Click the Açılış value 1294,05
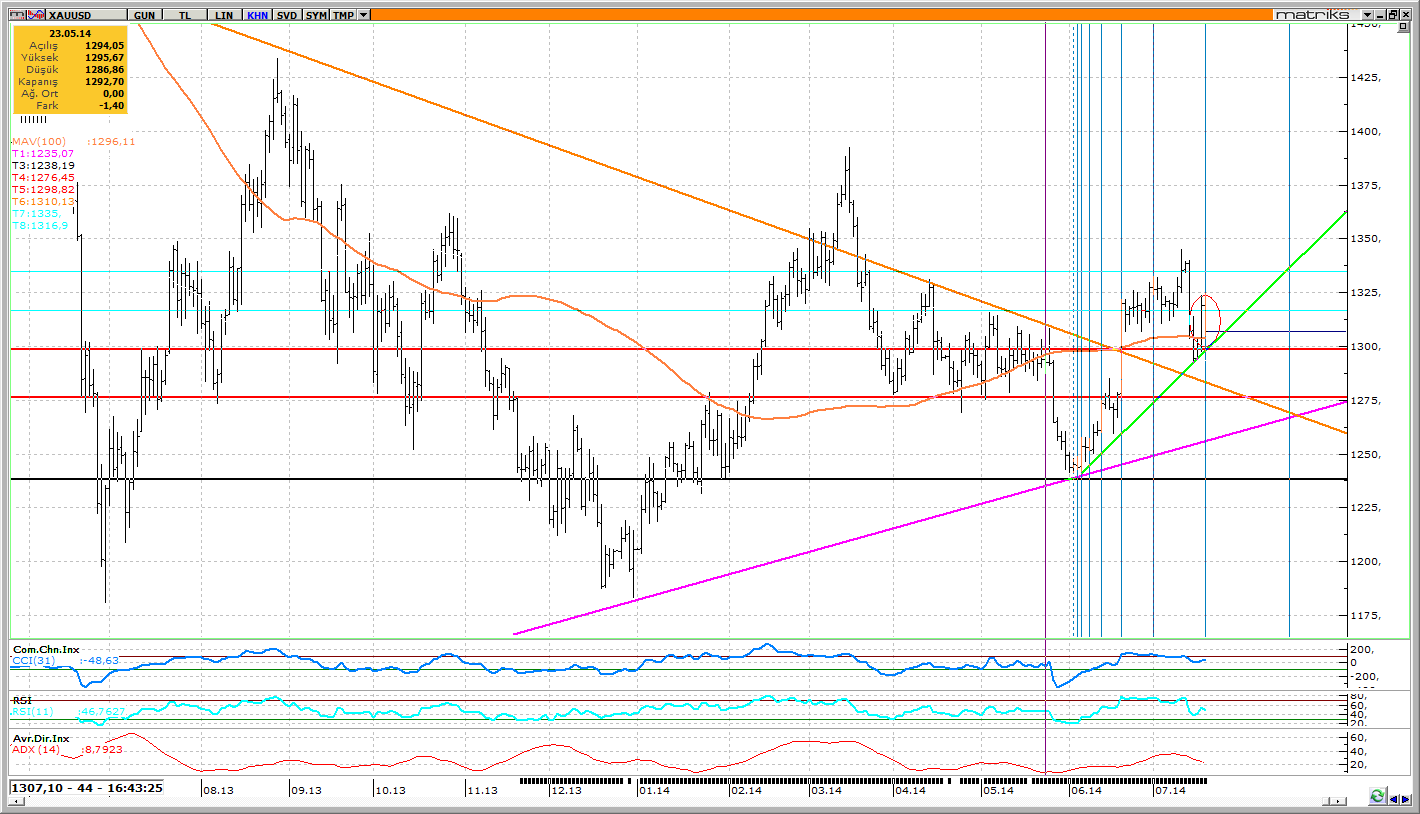The image size is (1420, 814). point(105,45)
